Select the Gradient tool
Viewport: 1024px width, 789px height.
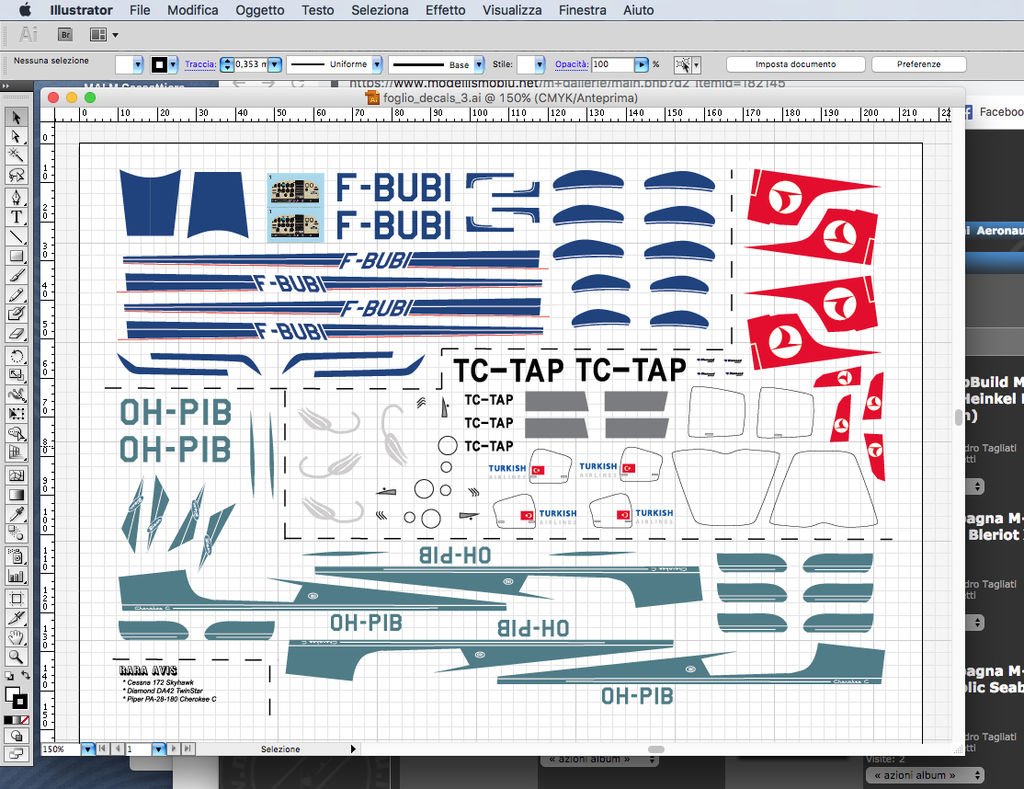pyautogui.click(x=16, y=494)
